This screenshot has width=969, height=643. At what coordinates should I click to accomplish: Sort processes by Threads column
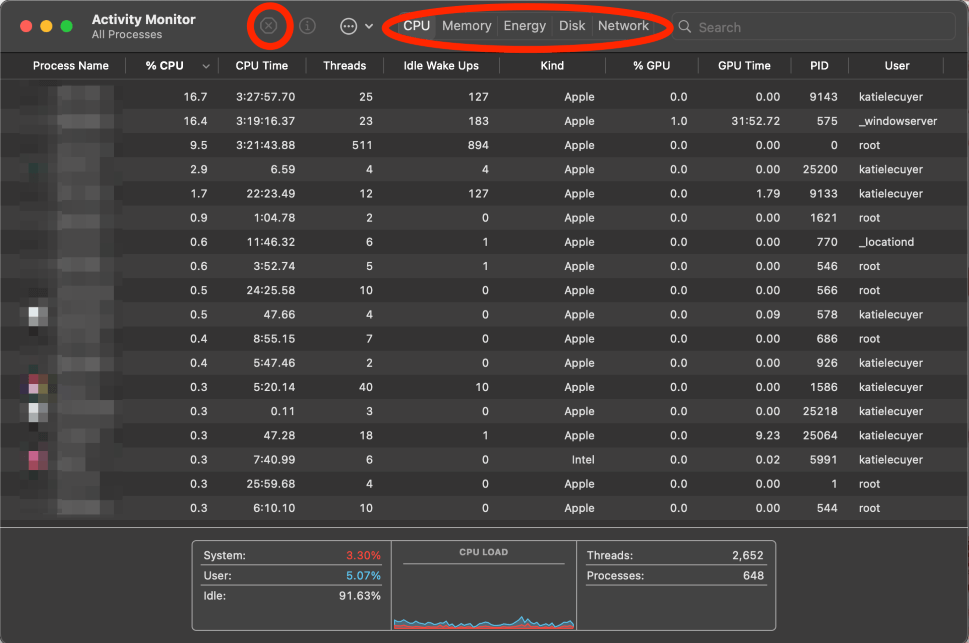[344, 66]
